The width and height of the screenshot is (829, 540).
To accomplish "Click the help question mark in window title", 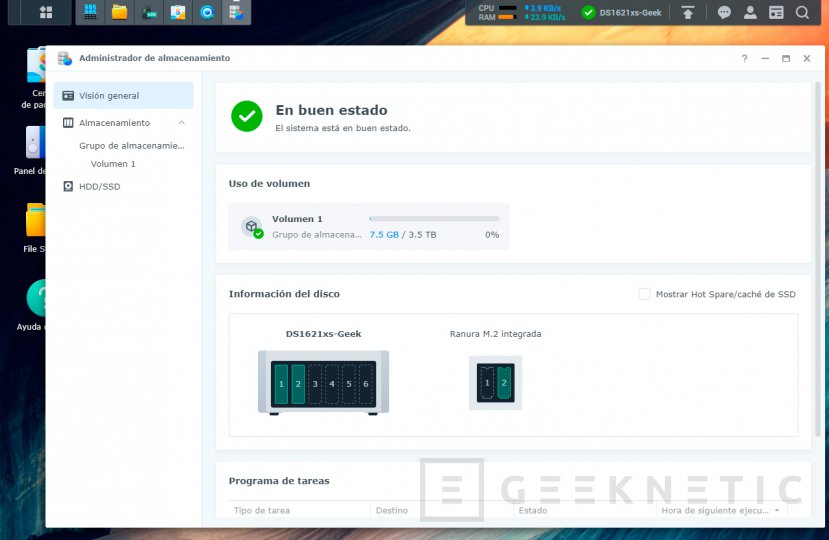I will click(x=744, y=59).
